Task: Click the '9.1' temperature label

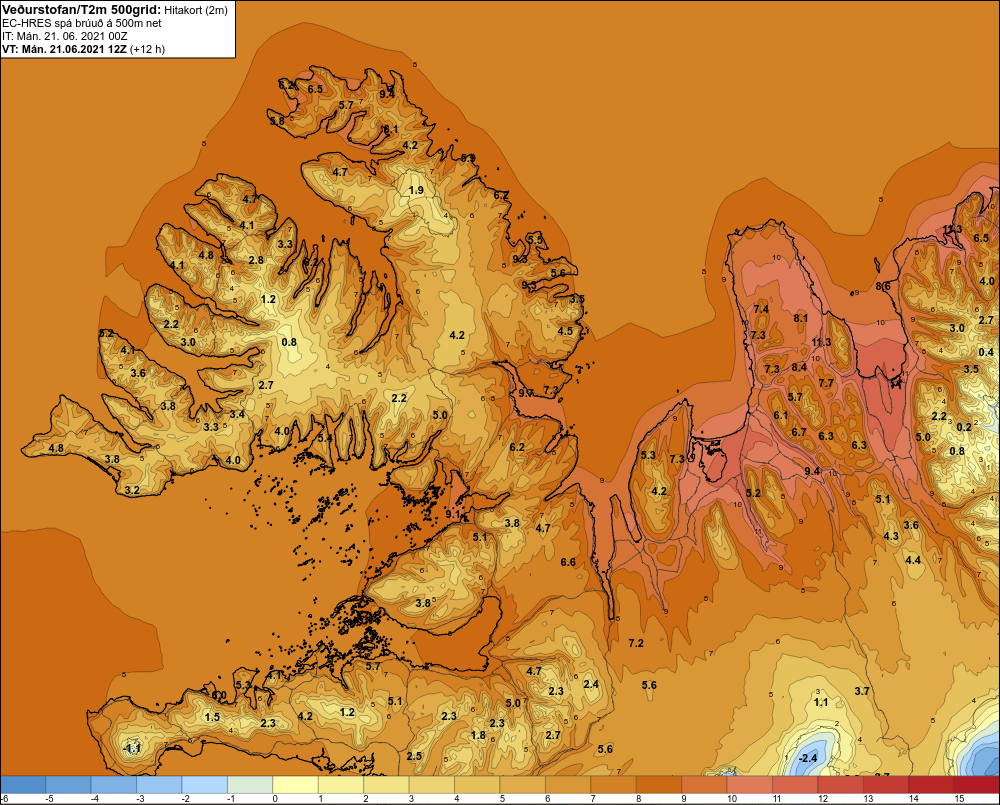Action: [453, 514]
